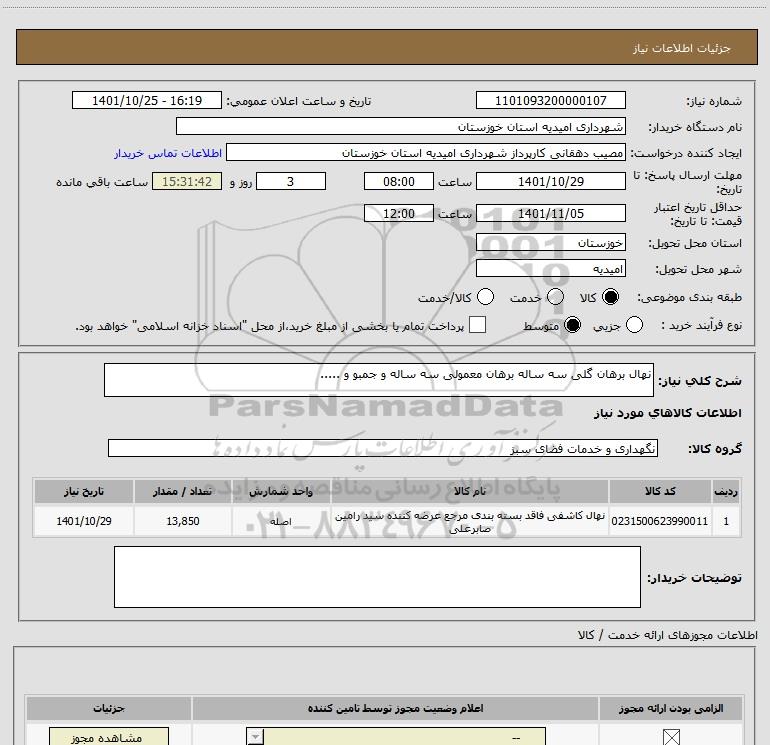Open the buyer contact info link
This screenshot has width=770, height=745.
168,153
